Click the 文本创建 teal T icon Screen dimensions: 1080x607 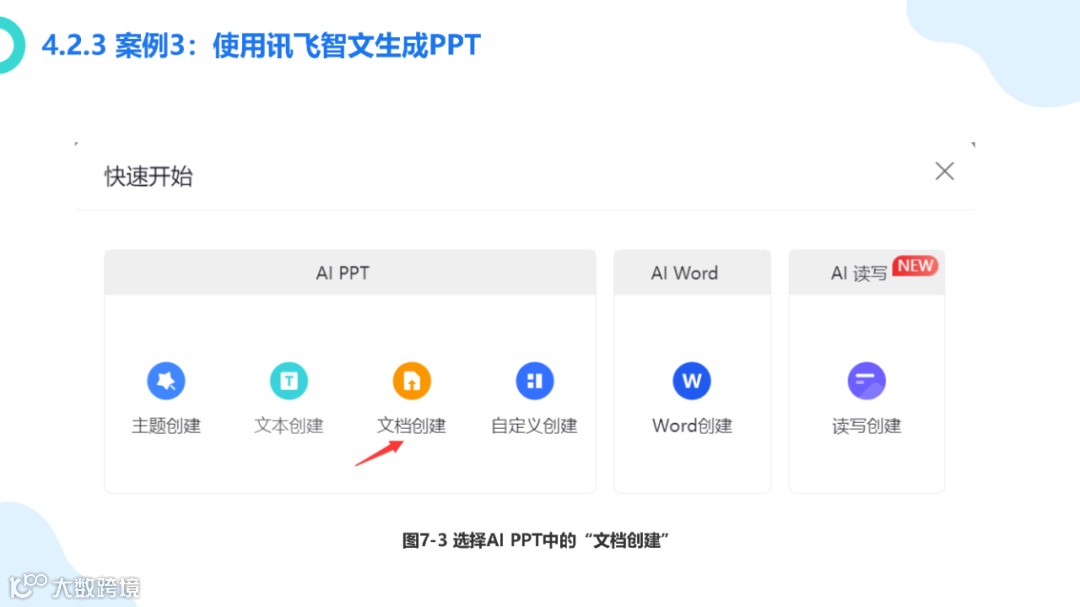click(289, 380)
